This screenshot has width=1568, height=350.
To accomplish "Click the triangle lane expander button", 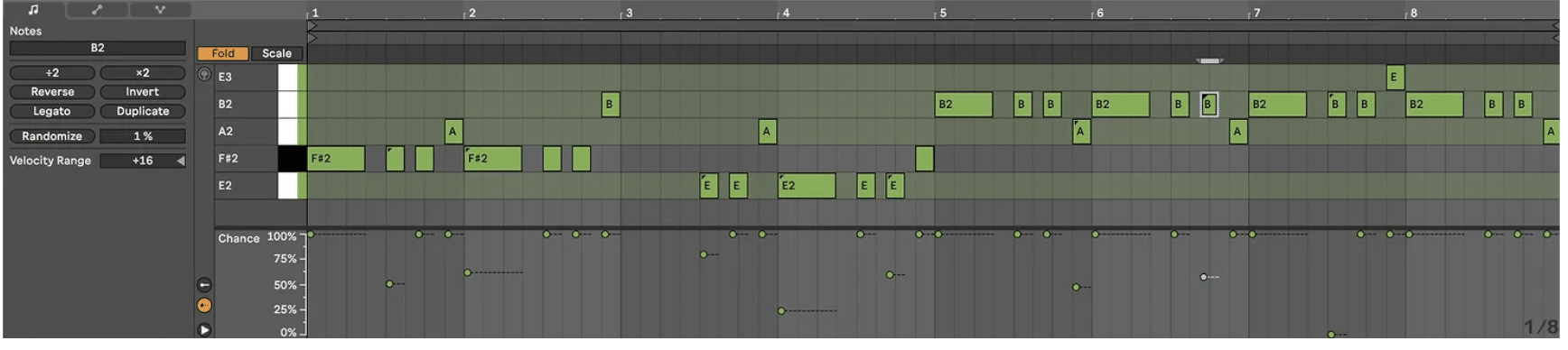I will 204,330.
